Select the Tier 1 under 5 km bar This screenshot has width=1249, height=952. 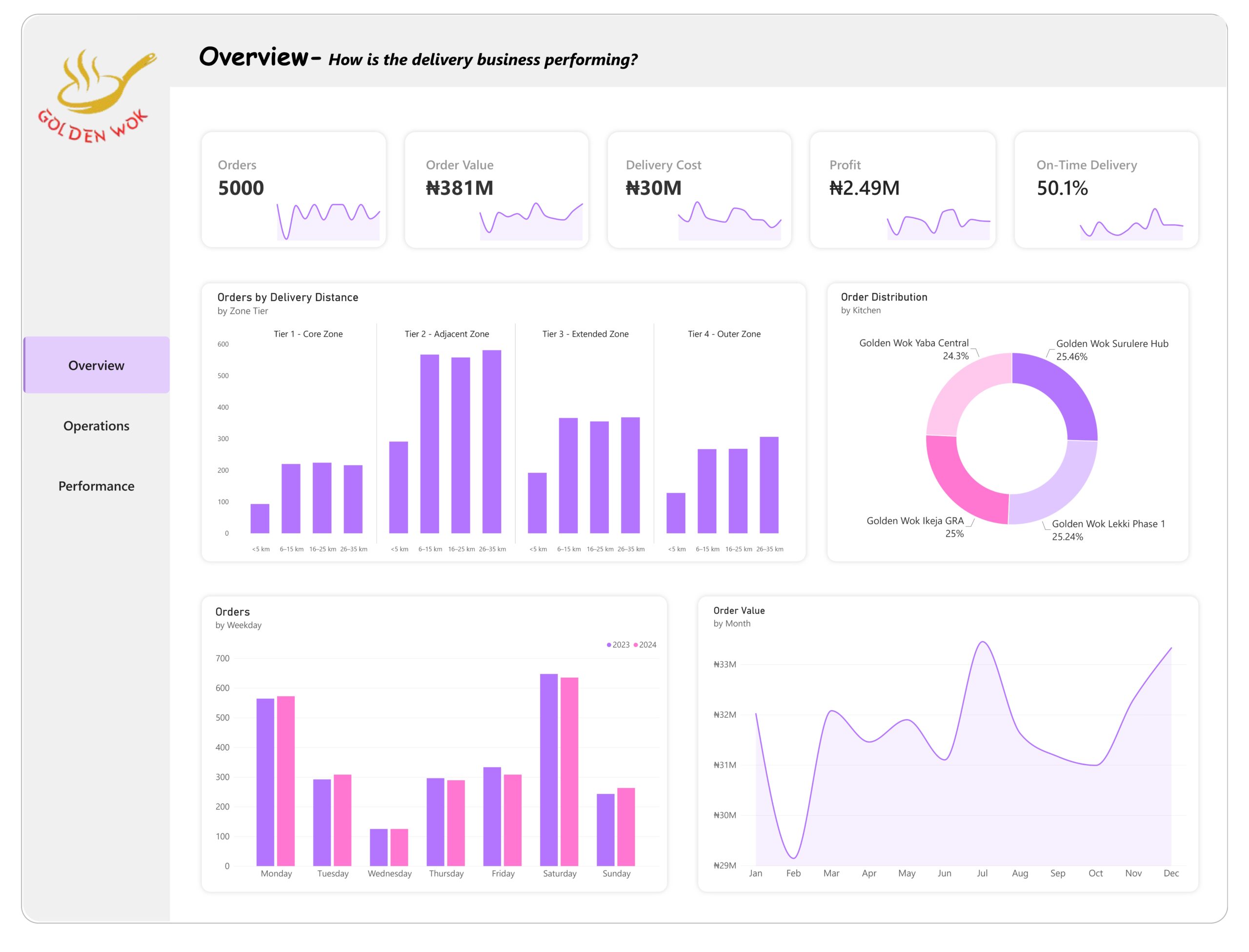tap(260, 519)
